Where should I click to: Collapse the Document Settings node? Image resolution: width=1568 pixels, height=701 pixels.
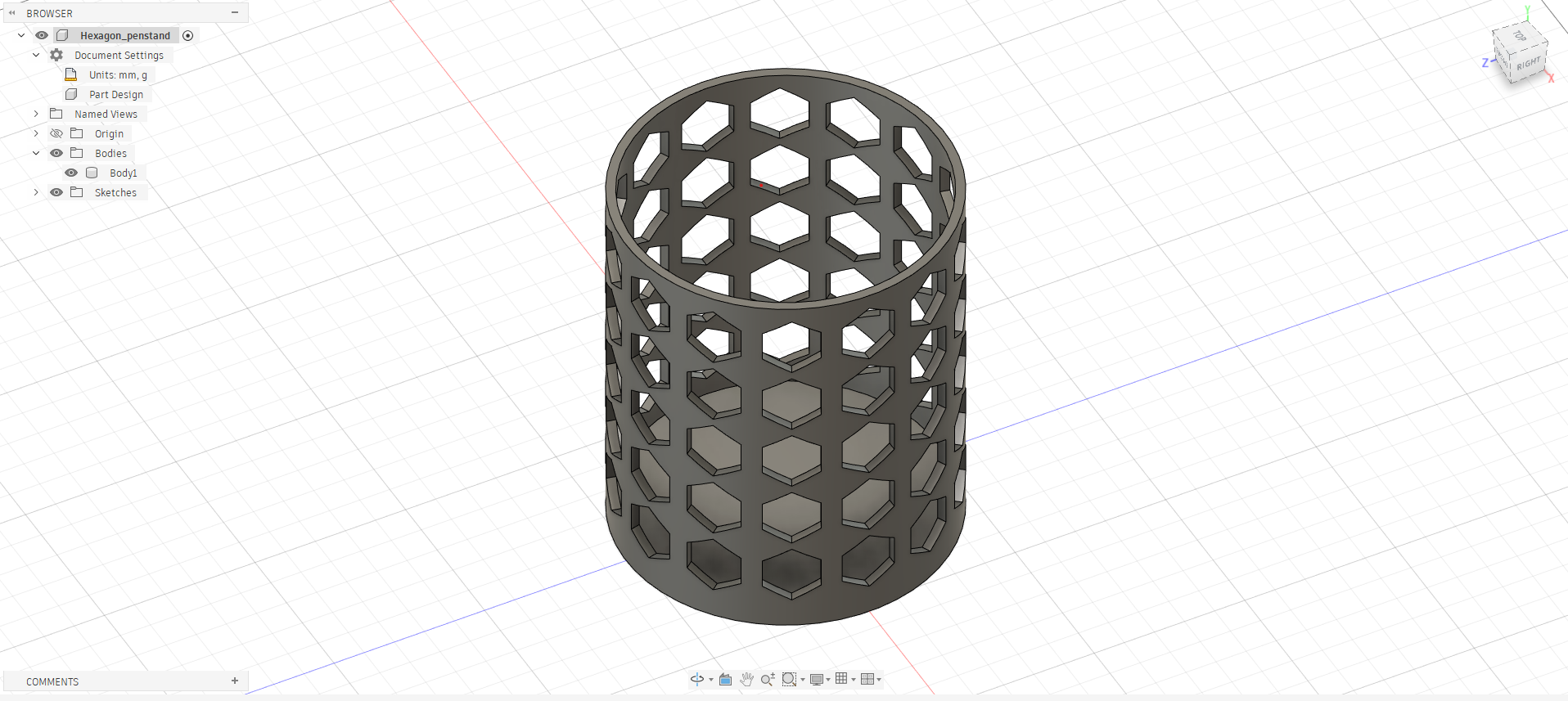[x=36, y=55]
